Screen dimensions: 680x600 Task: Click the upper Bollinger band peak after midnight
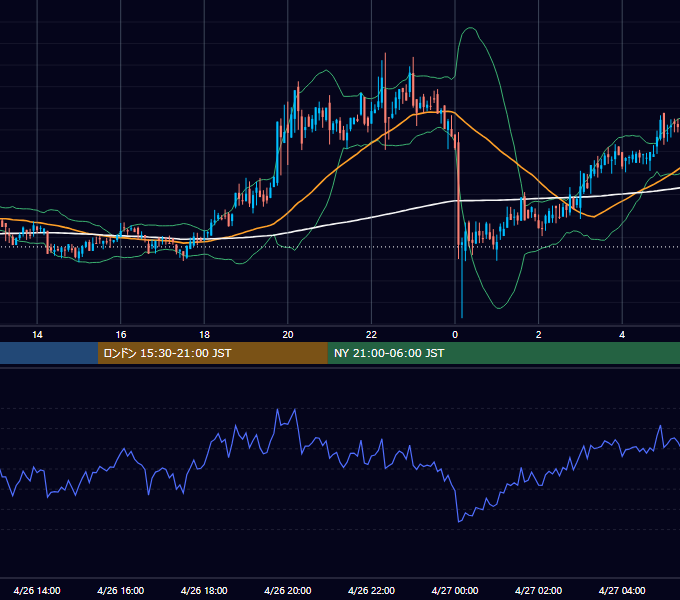coord(470,28)
